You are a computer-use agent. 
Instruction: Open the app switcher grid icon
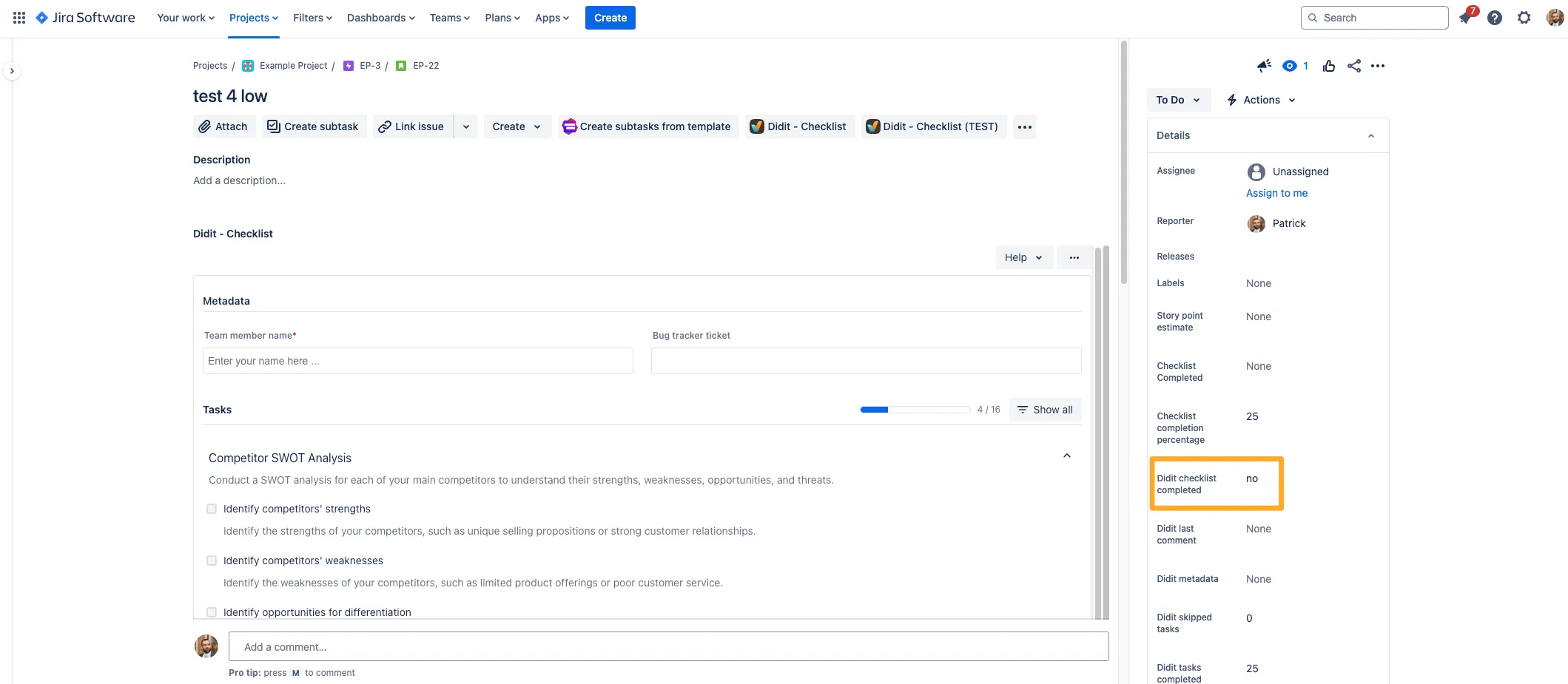click(x=19, y=18)
